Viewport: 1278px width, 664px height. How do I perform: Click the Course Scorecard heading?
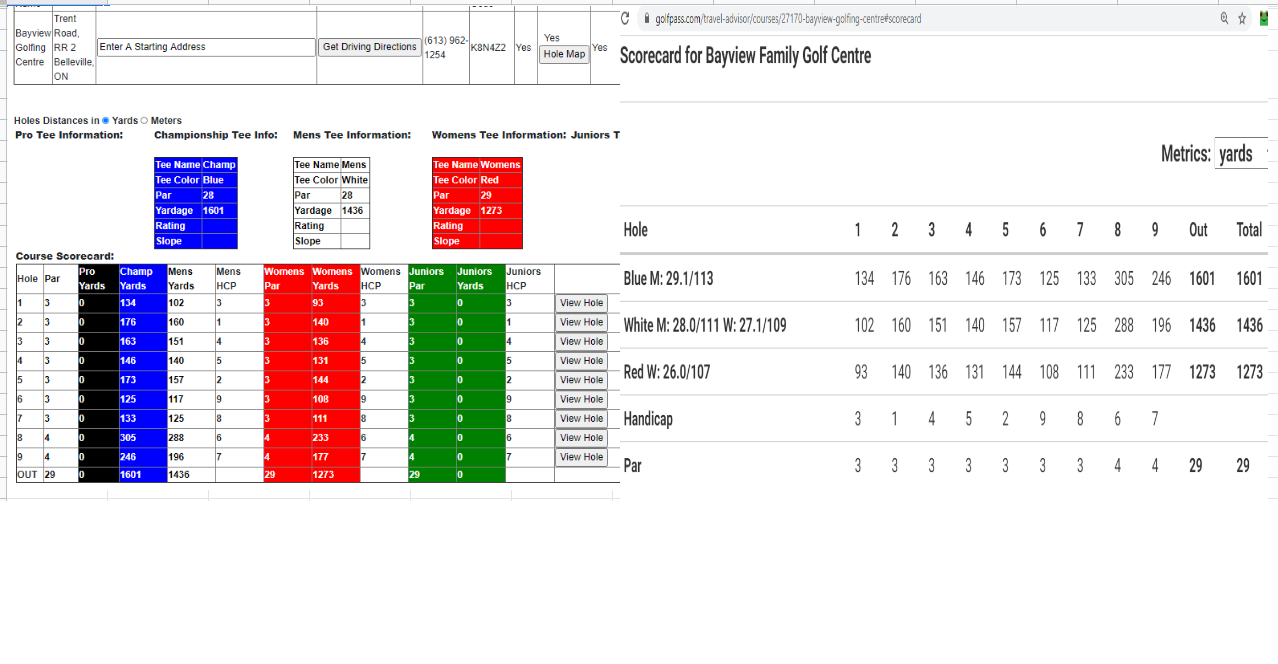coord(64,257)
